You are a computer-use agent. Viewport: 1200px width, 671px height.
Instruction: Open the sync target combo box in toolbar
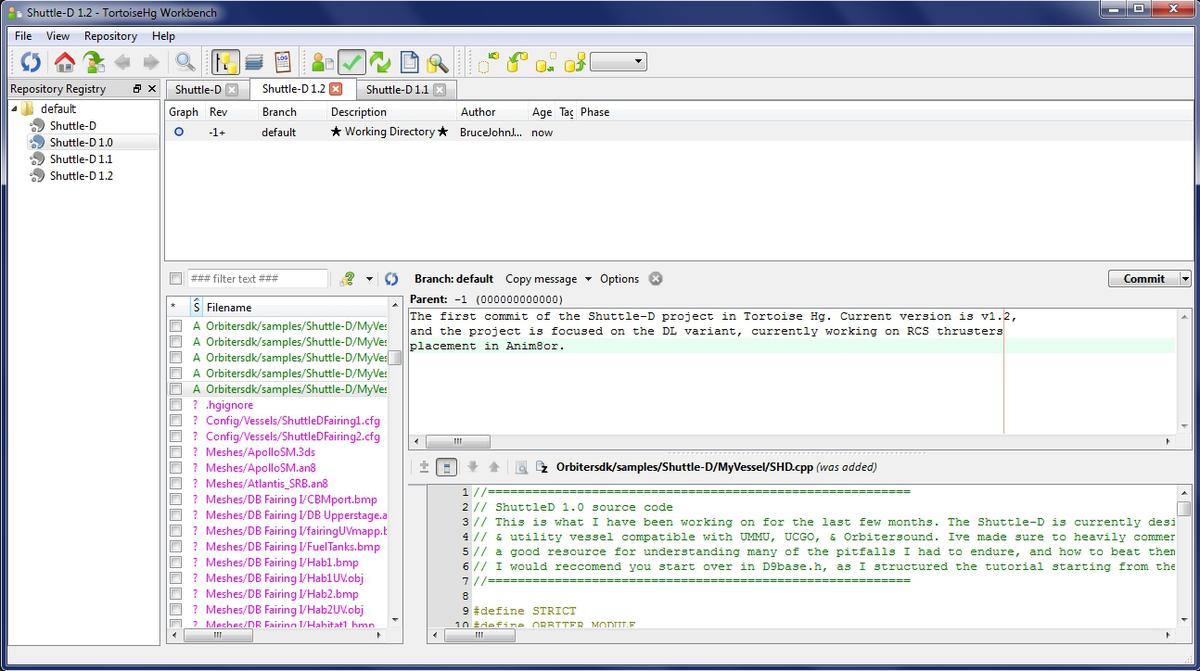click(x=618, y=62)
